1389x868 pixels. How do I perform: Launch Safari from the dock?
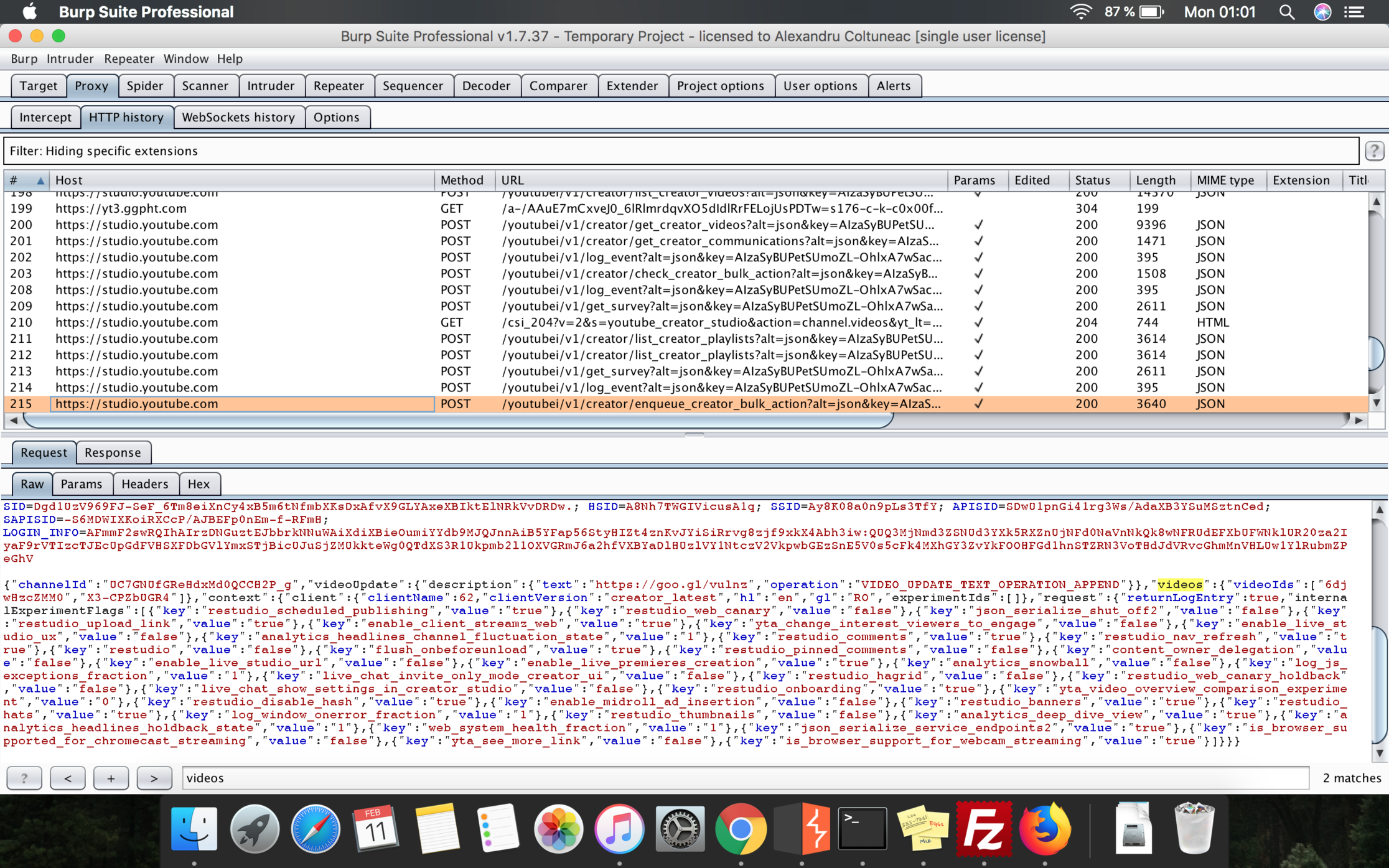coord(316,829)
